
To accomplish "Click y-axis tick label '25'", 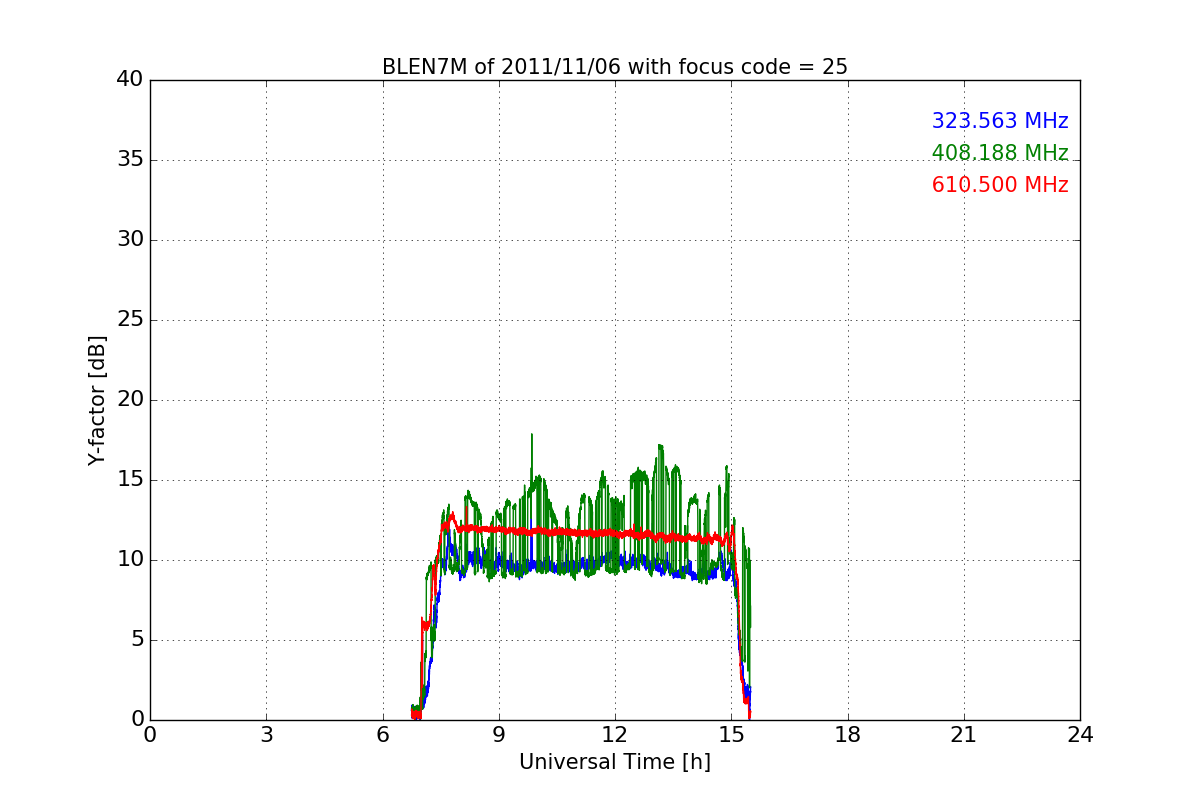I will (x=130, y=320).
